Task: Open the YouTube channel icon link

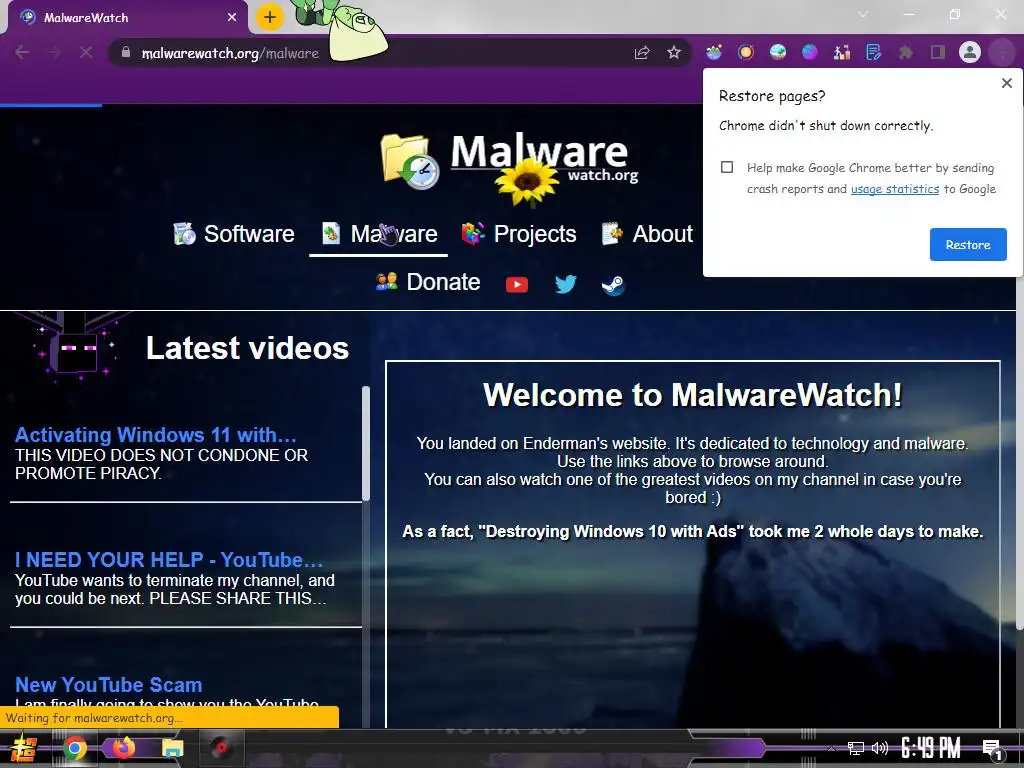Action: pyautogui.click(x=517, y=284)
